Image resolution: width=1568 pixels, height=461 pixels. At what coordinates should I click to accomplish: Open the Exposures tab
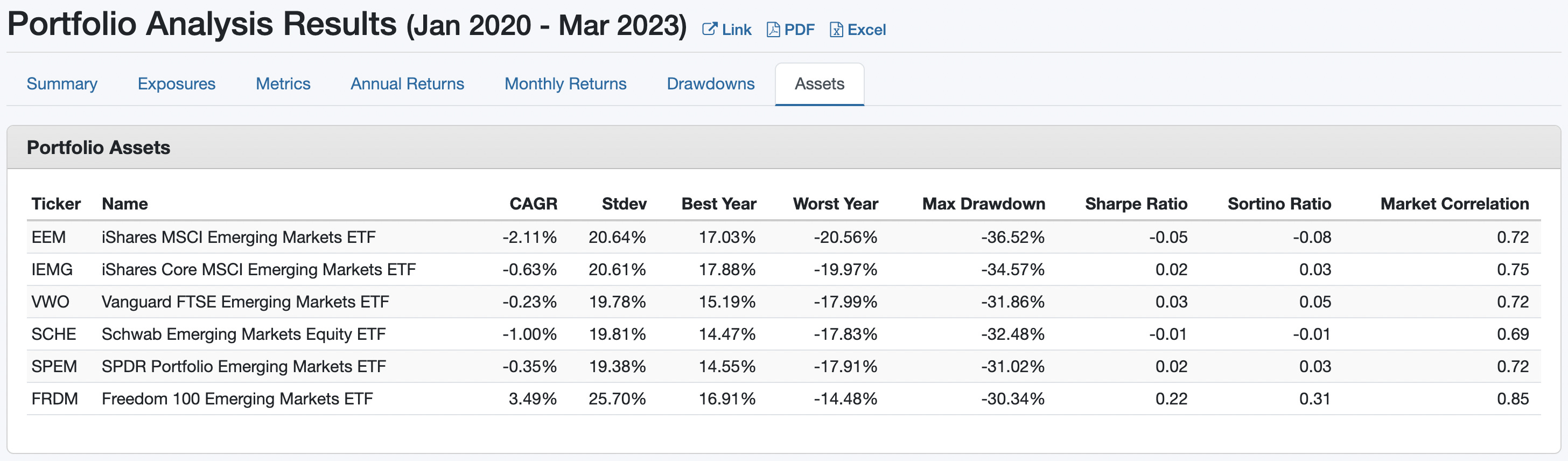(177, 83)
